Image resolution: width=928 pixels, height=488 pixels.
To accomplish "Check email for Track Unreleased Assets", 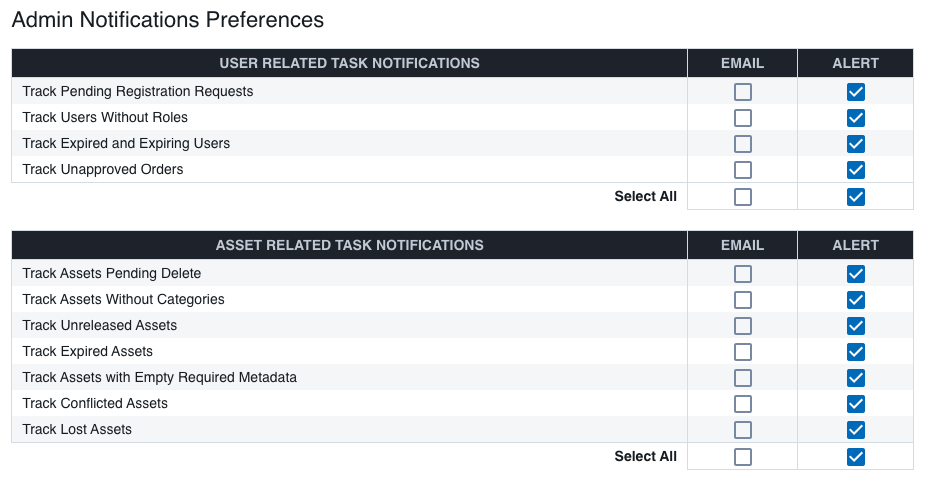I will [743, 326].
